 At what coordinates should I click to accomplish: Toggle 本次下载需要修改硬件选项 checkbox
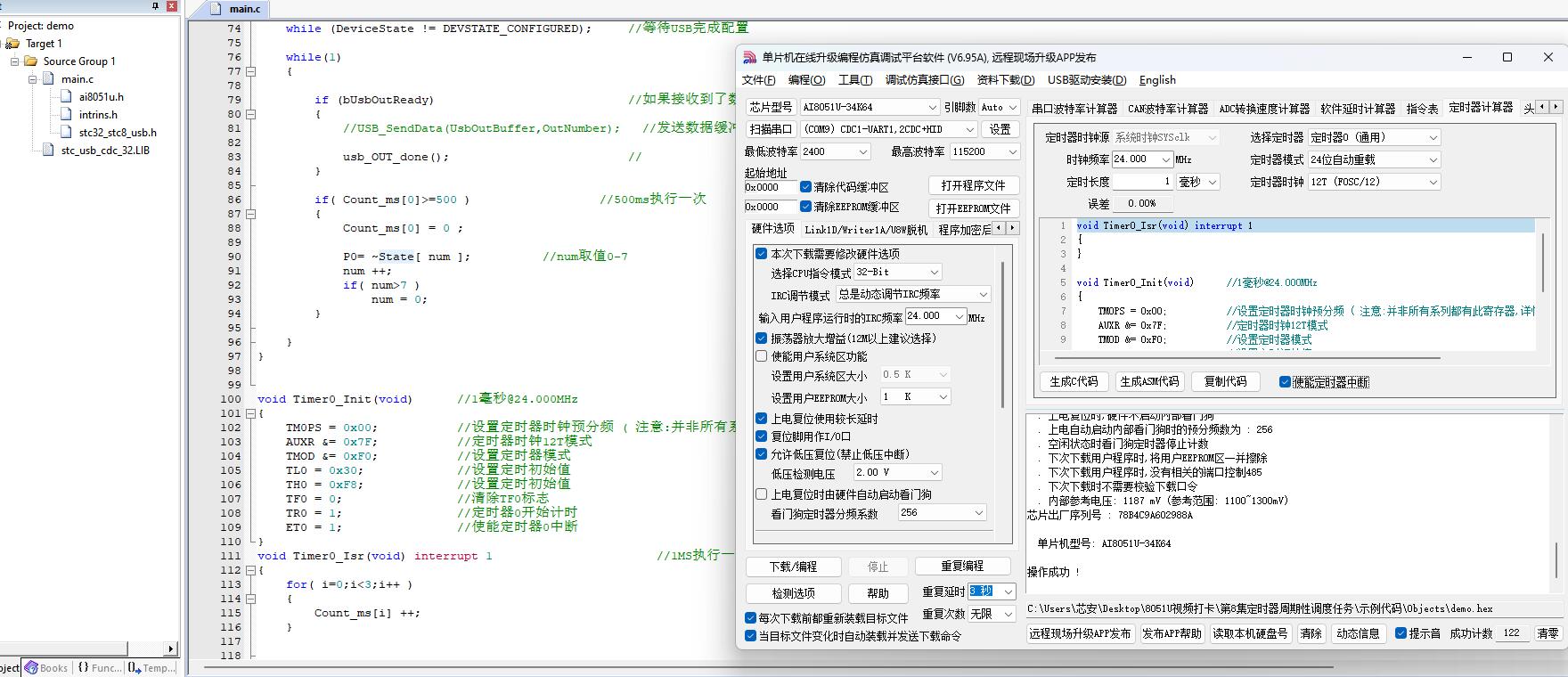762,254
